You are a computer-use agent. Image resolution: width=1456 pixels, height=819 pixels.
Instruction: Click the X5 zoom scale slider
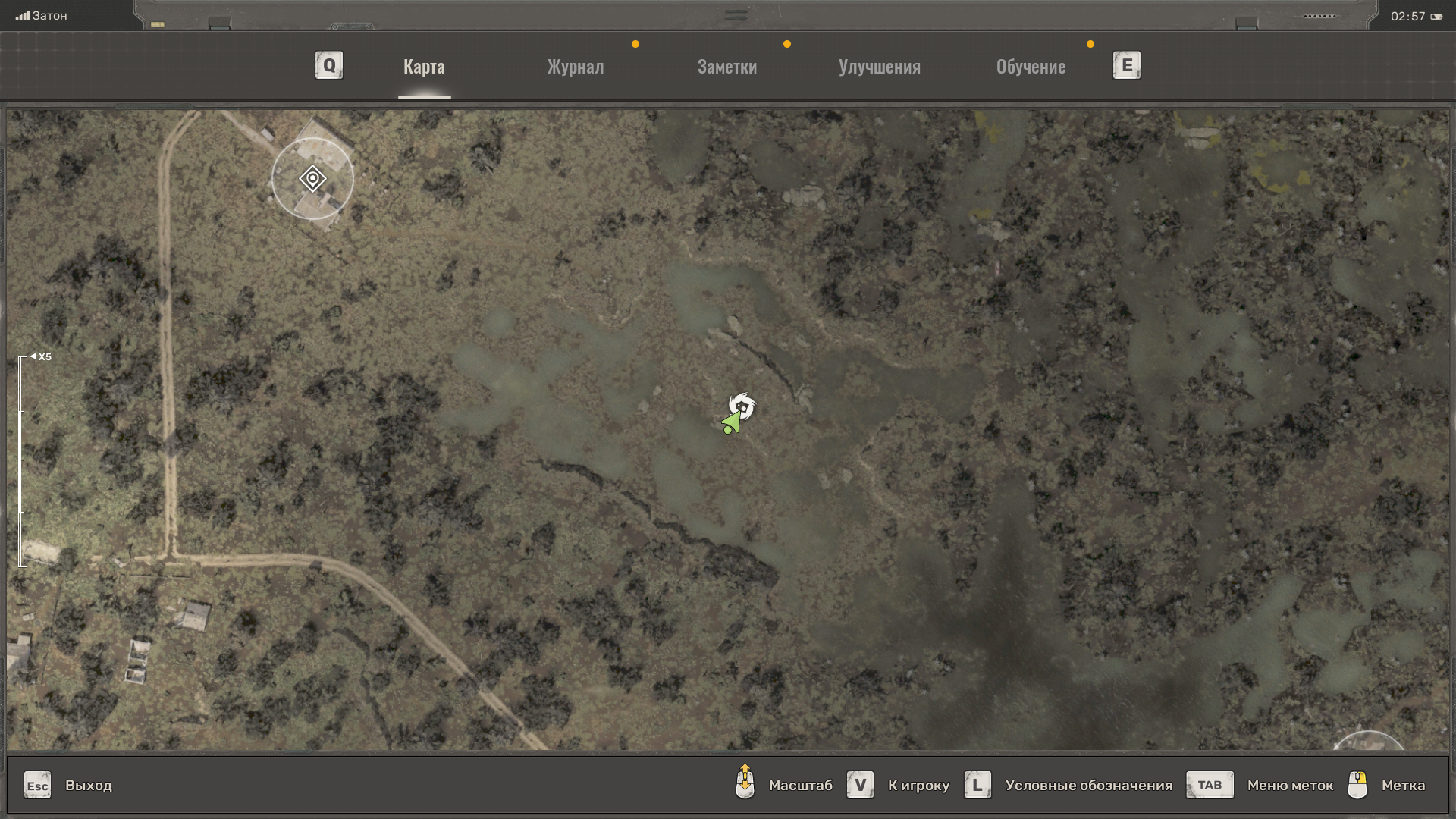[21, 461]
